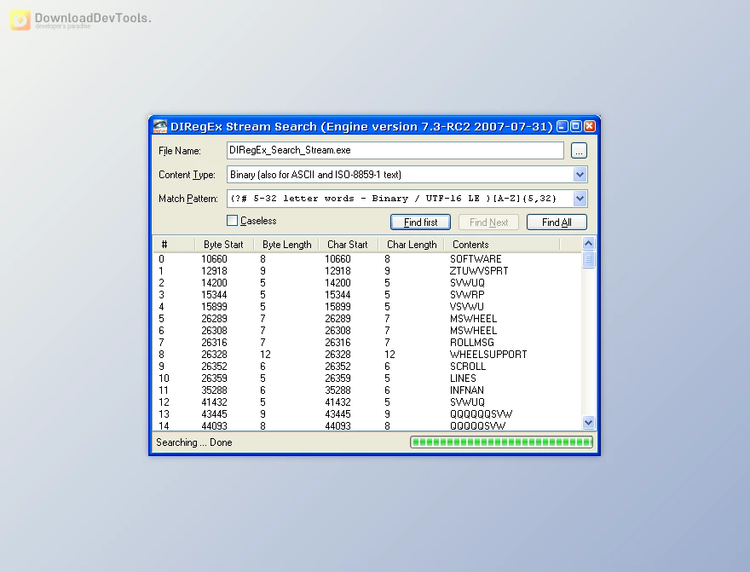
Task: Maximize the DIRegEx Stream Search window
Action: [576, 126]
